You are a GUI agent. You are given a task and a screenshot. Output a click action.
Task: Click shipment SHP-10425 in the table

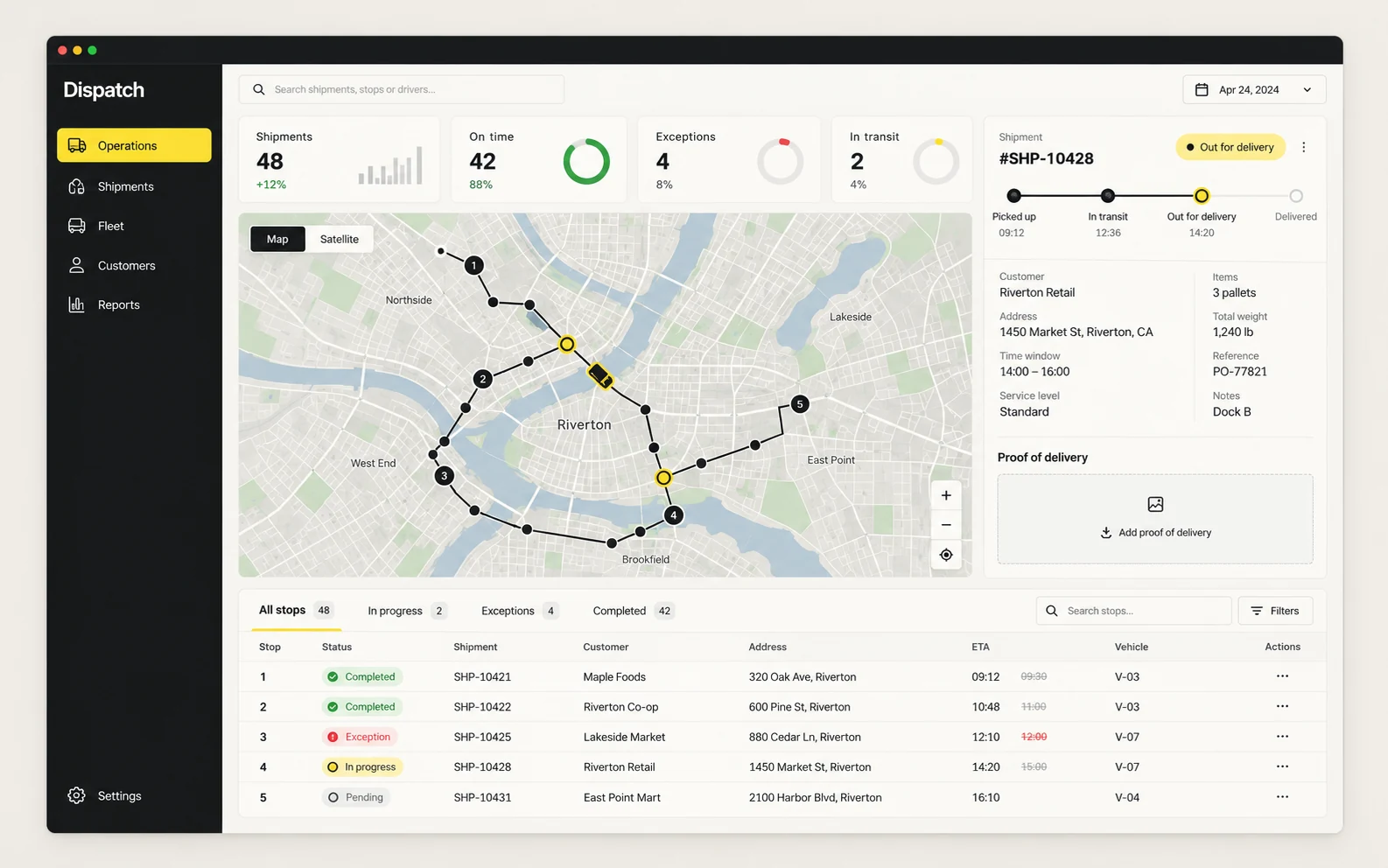(x=482, y=737)
